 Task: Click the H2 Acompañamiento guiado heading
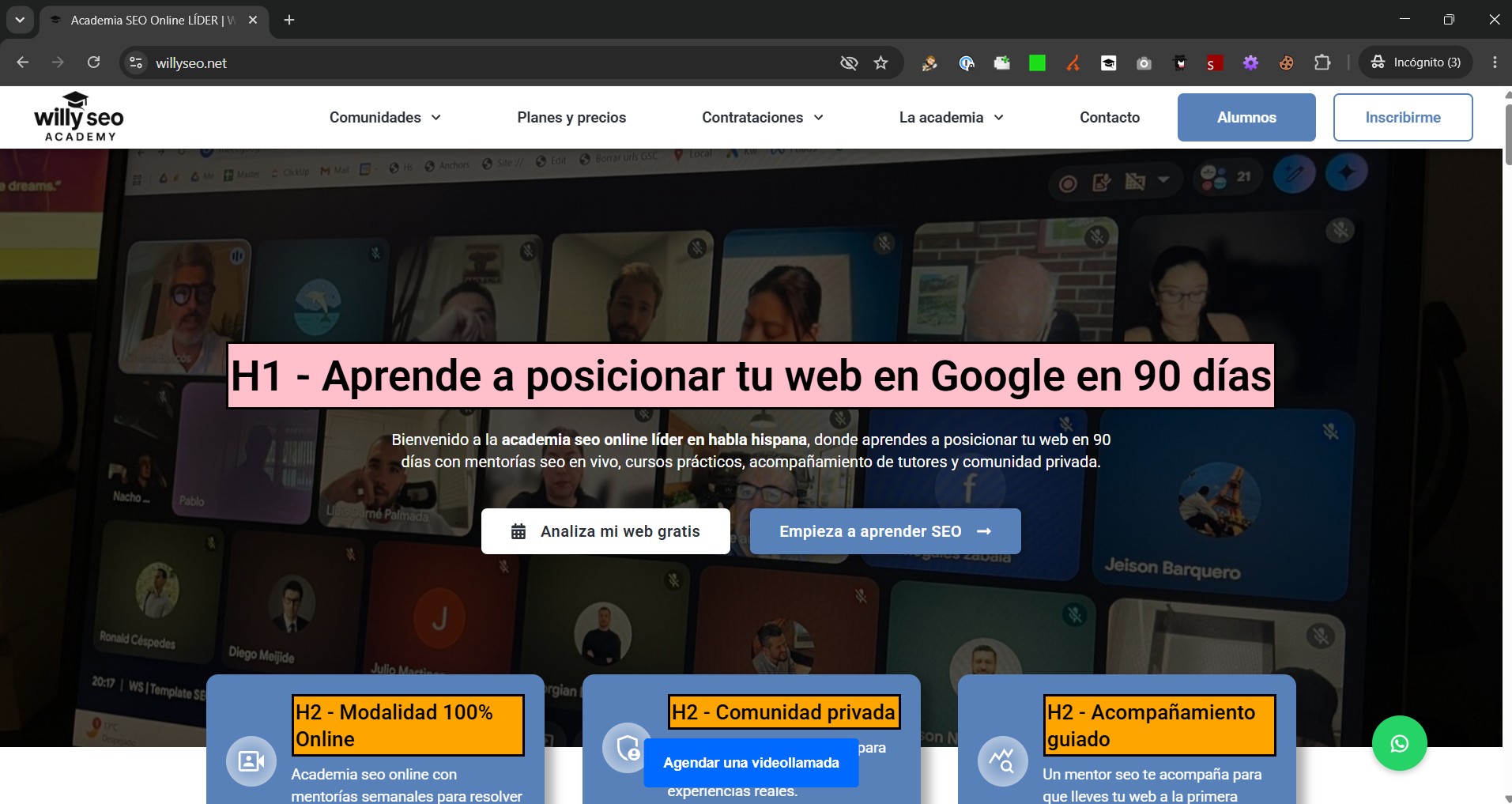pyautogui.click(x=1159, y=725)
